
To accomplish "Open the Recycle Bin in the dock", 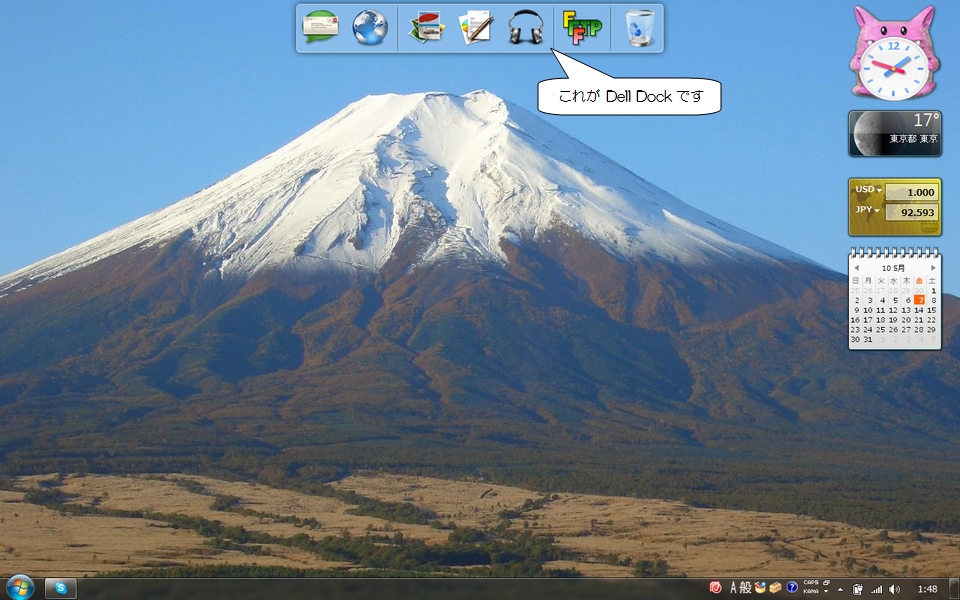I will point(639,28).
